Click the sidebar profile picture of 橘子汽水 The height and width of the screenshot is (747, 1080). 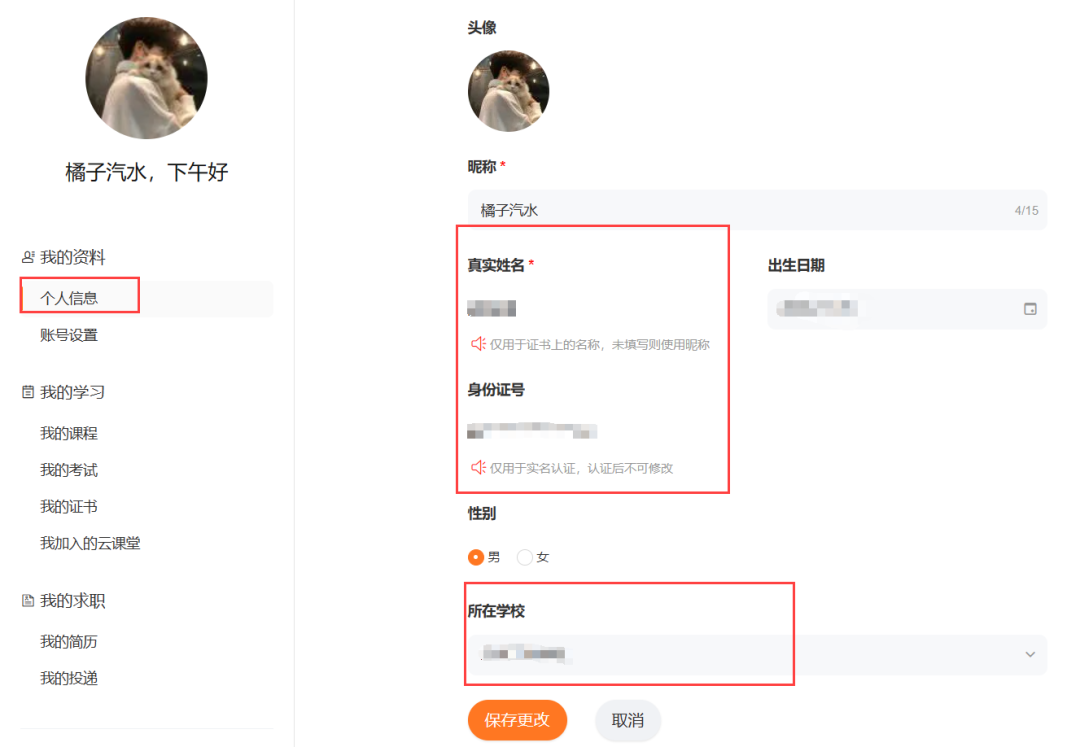145,80
